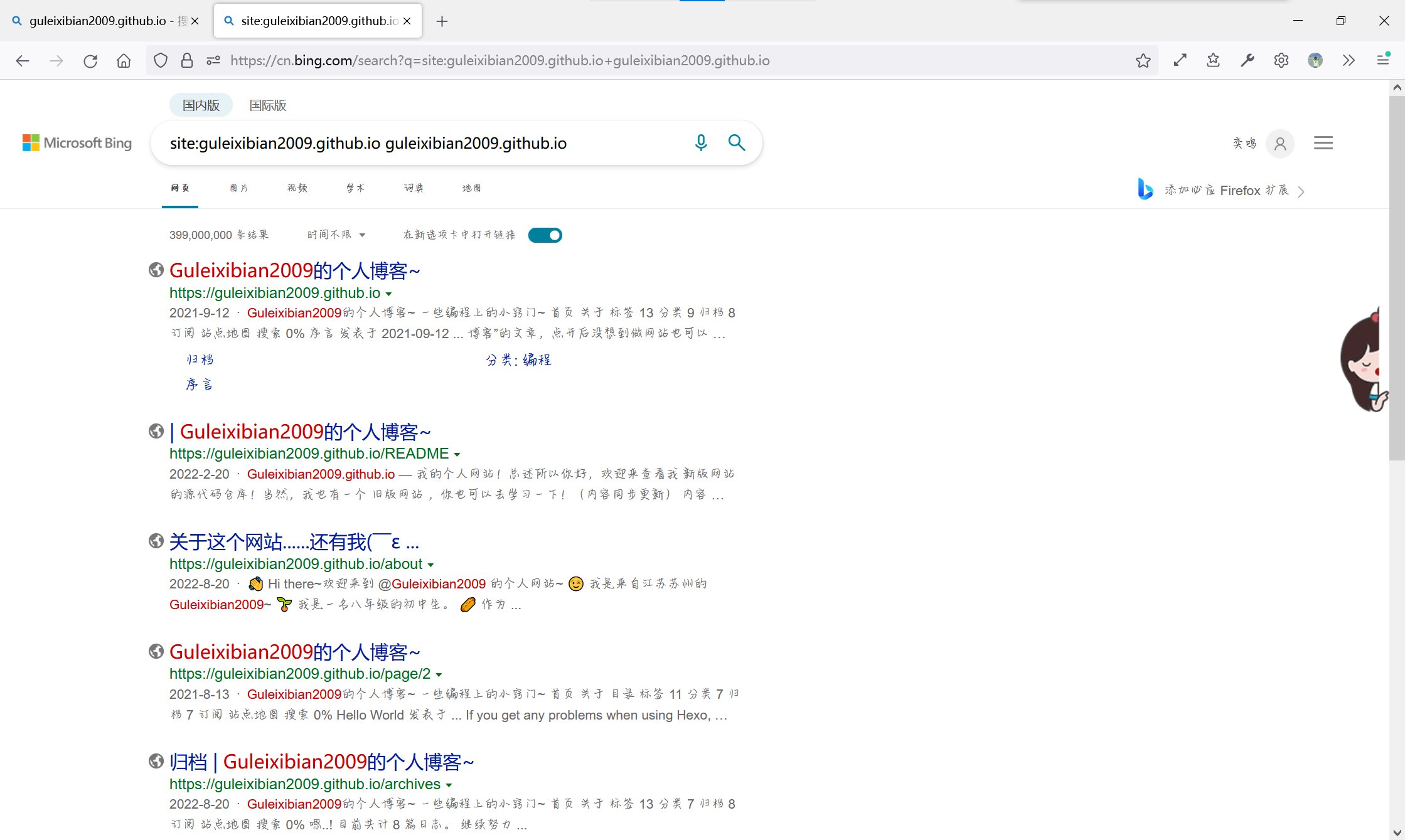Click the Bing voice search microphone icon
The width and height of the screenshot is (1405, 840).
701,143
